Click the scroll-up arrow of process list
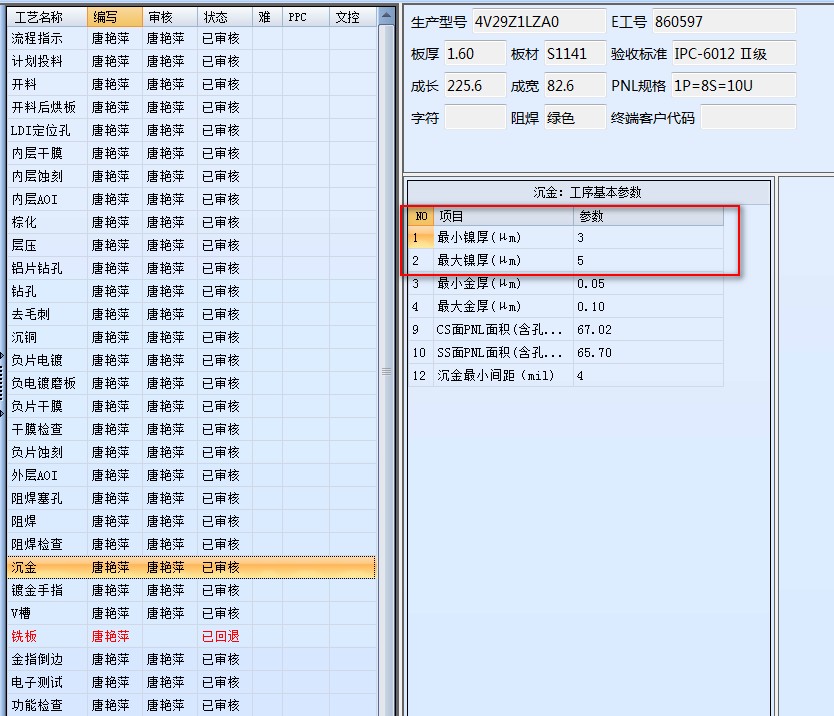This screenshot has width=834, height=716. tap(386, 17)
